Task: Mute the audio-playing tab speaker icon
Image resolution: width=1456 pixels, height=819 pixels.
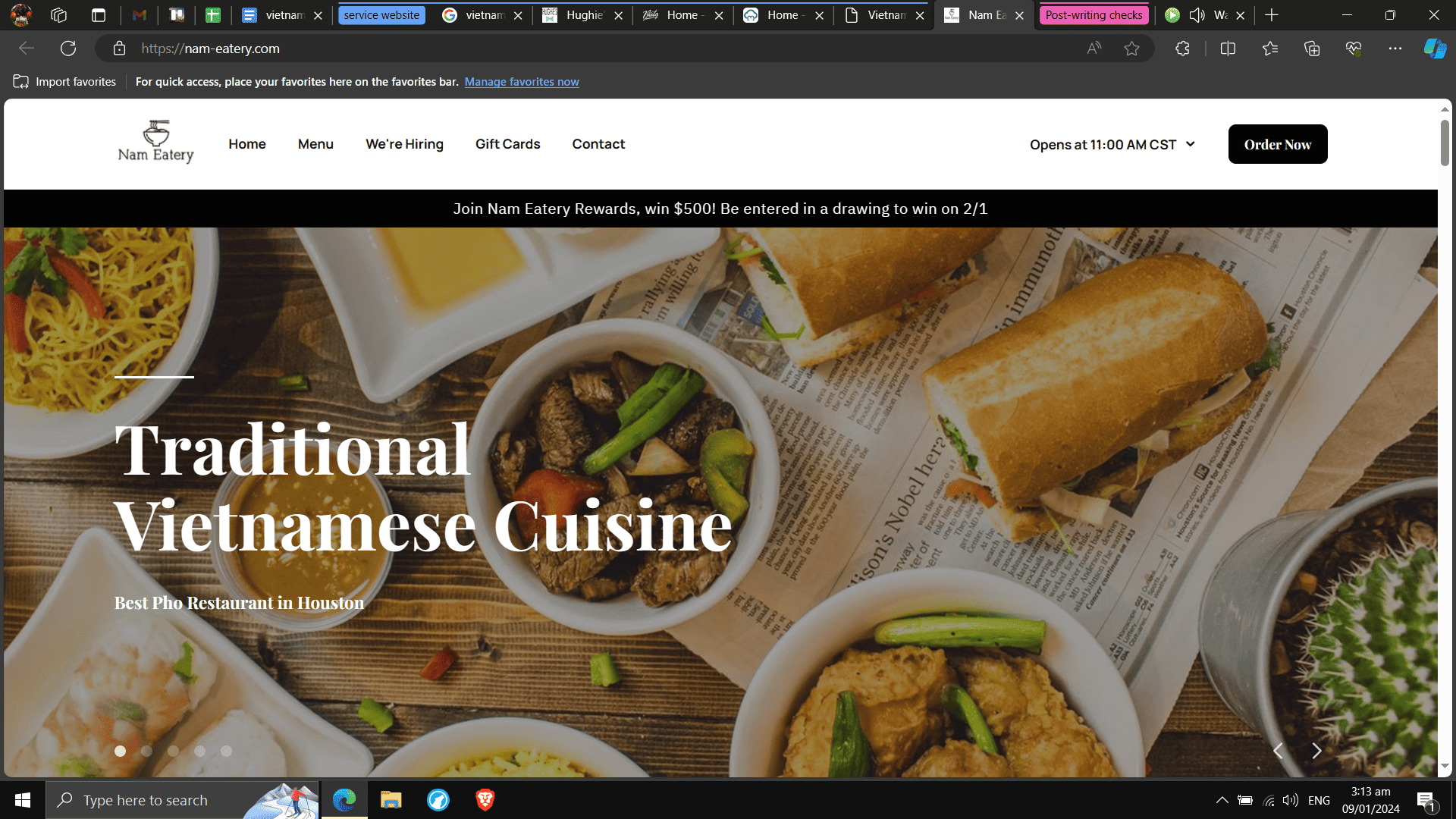Action: (1197, 15)
